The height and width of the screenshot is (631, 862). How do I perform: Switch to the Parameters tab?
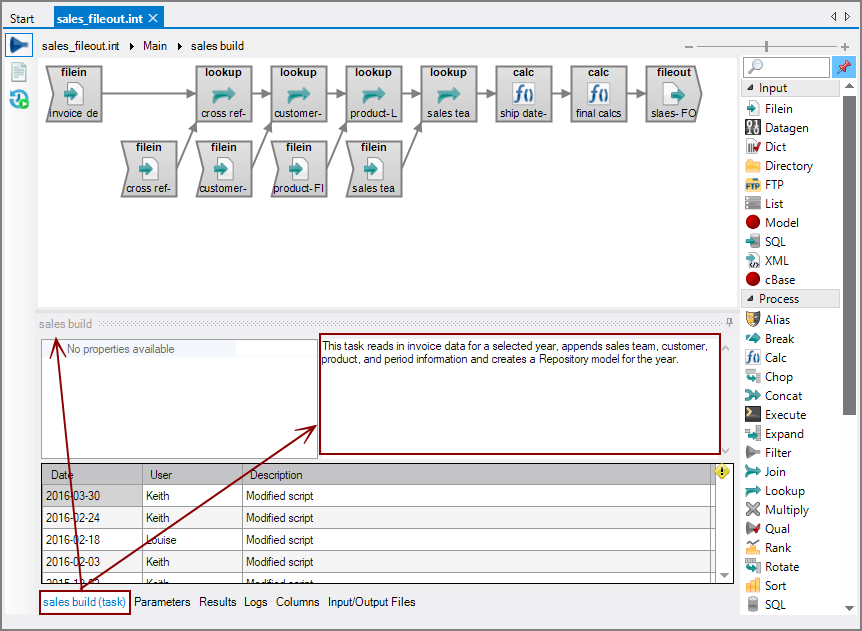162,602
